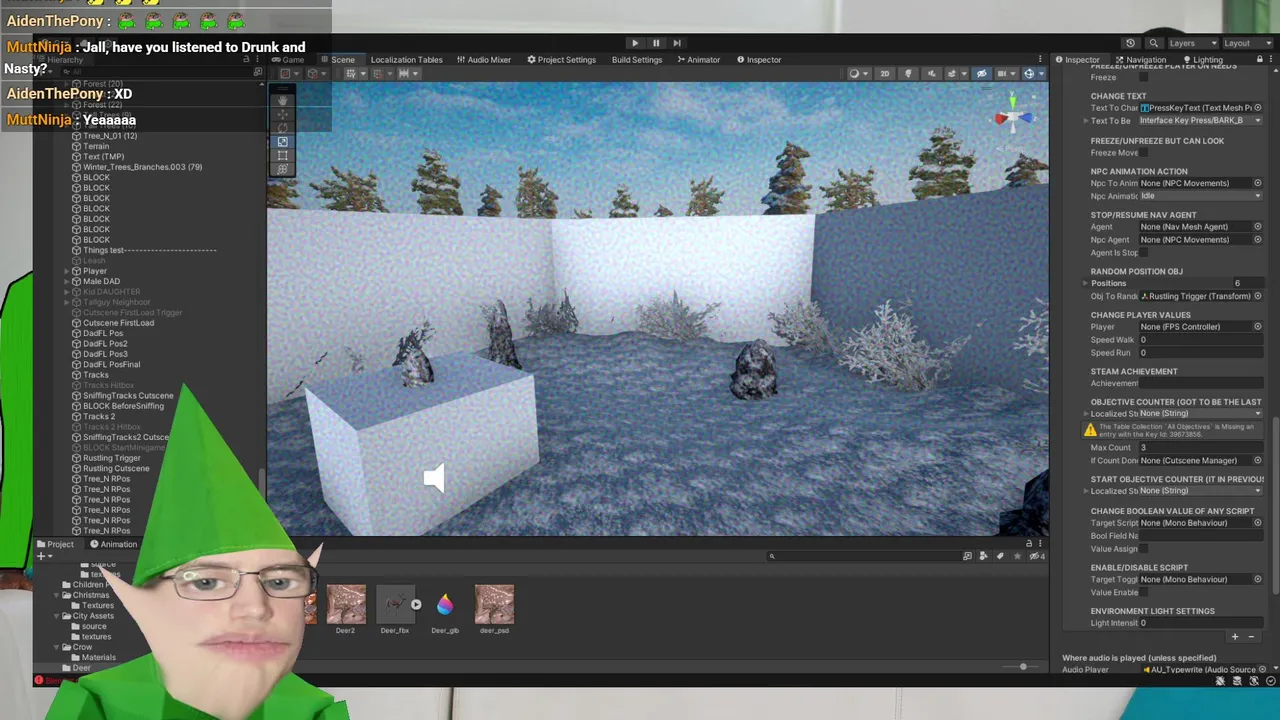
Task: Open the Project panel tab
Action: coord(54,544)
